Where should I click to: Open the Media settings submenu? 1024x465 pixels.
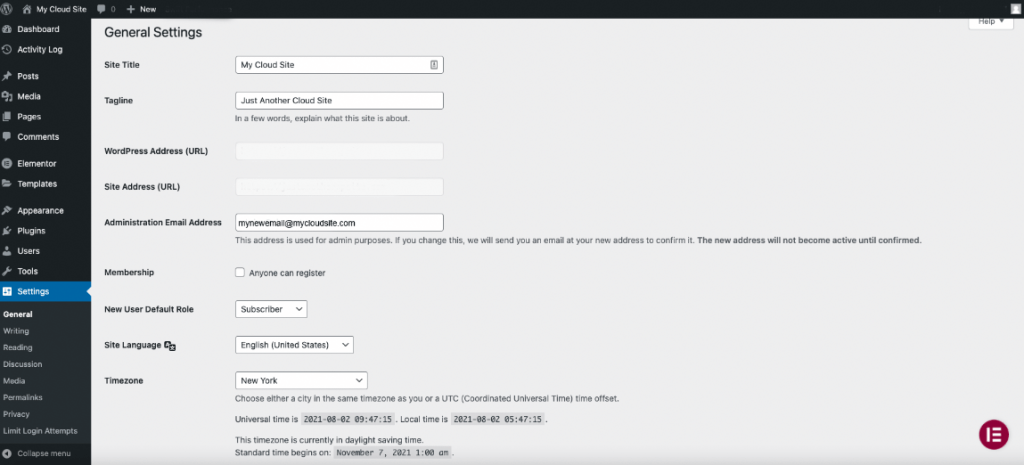tap(14, 381)
